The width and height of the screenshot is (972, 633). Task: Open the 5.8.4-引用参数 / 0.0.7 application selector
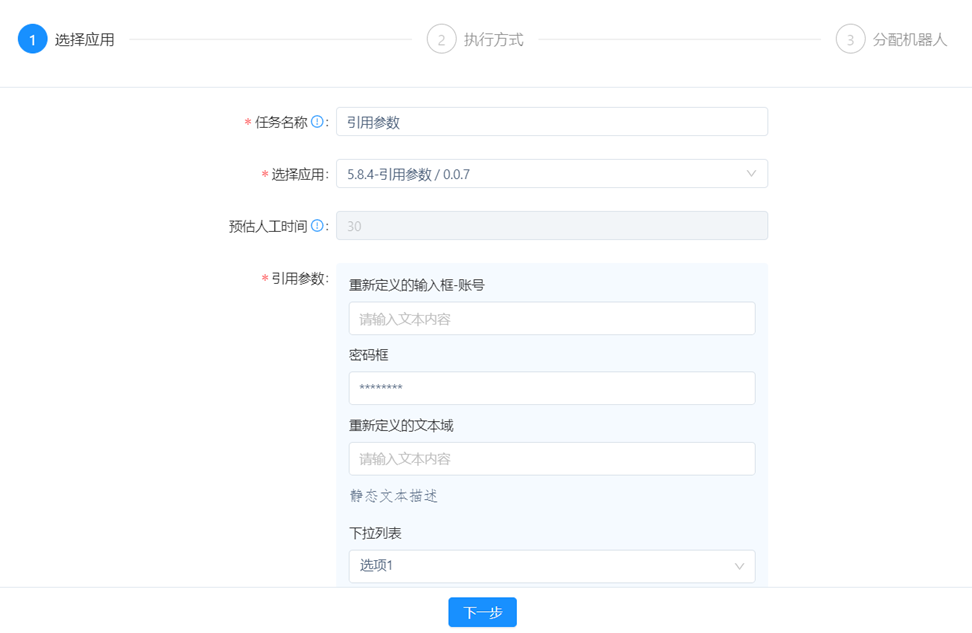(x=540, y=174)
